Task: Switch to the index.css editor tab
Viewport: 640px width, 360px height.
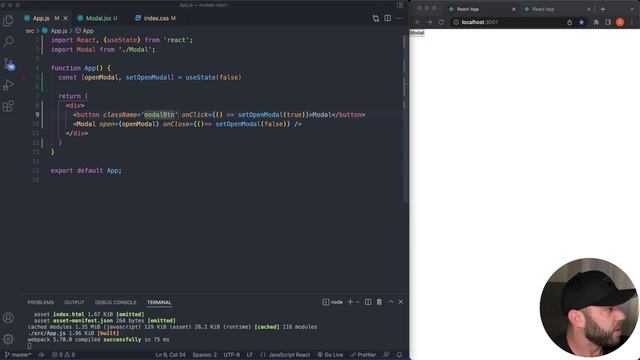Action: pyautogui.click(x=156, y=18)
